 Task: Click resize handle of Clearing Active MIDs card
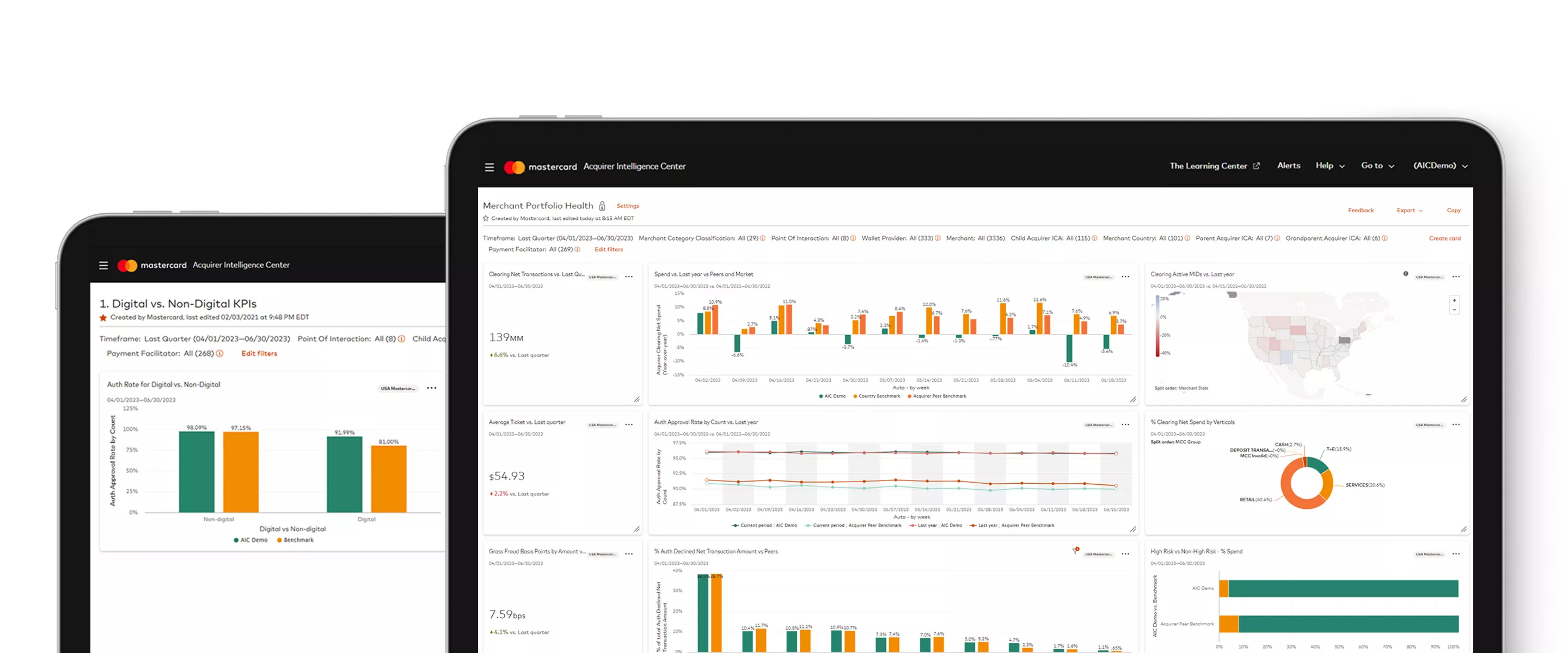tap(1463, 400)
